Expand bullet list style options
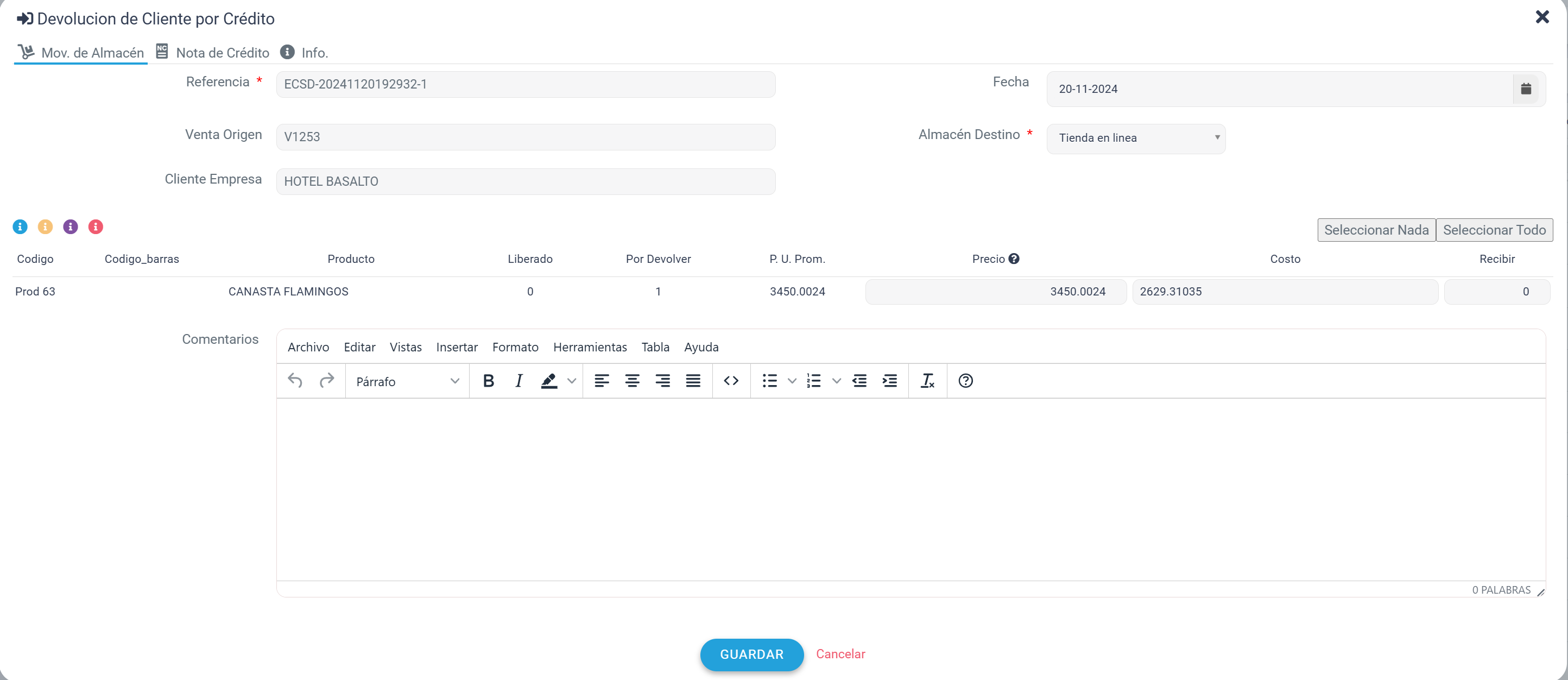This screenshot has height=680, width=1568. tap(792, 381)
